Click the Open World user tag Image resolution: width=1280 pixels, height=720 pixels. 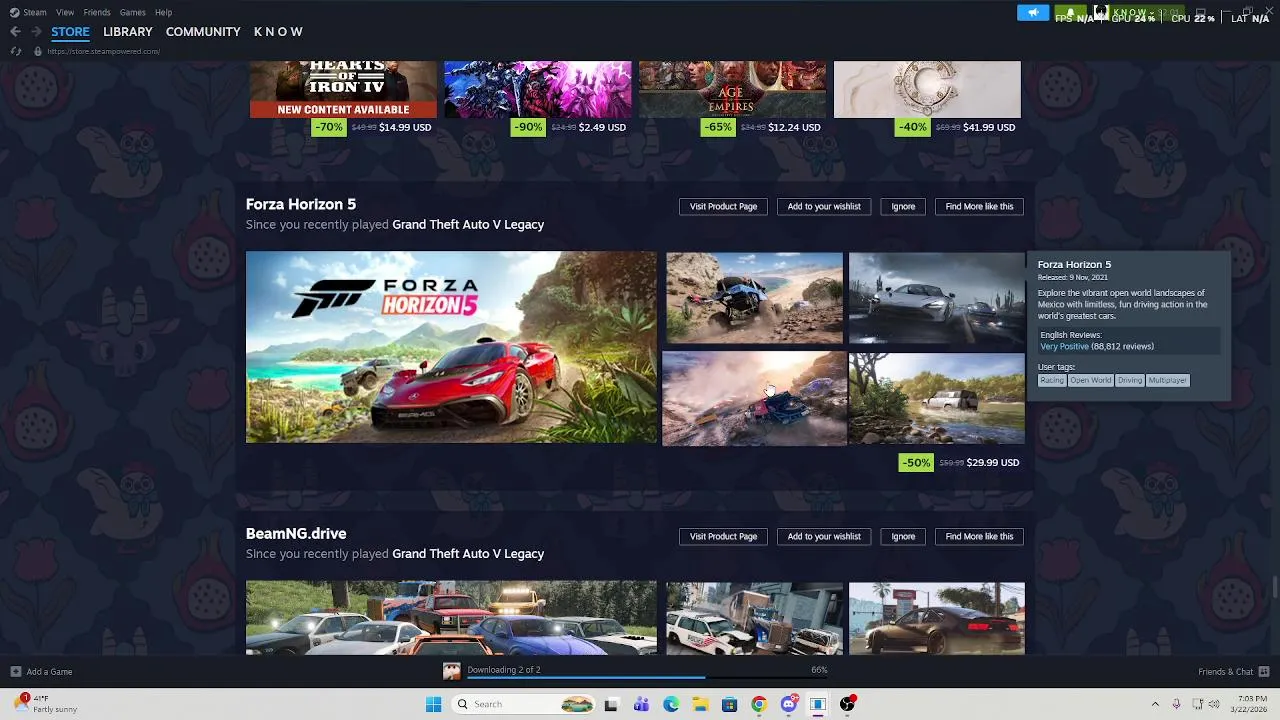(x=1090, y=380)
